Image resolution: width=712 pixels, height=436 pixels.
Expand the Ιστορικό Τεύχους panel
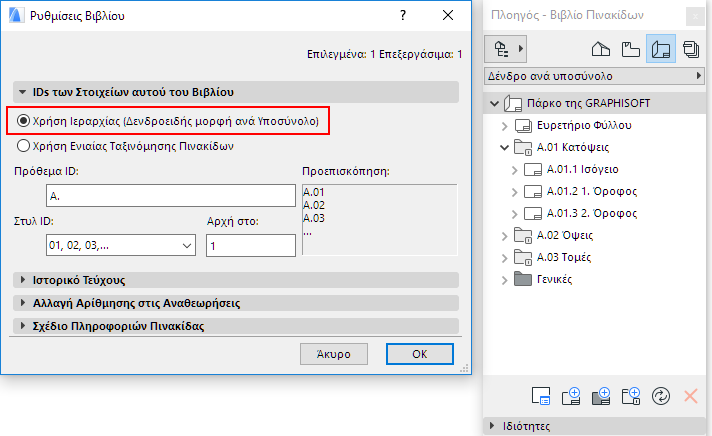tap(22, 280)
